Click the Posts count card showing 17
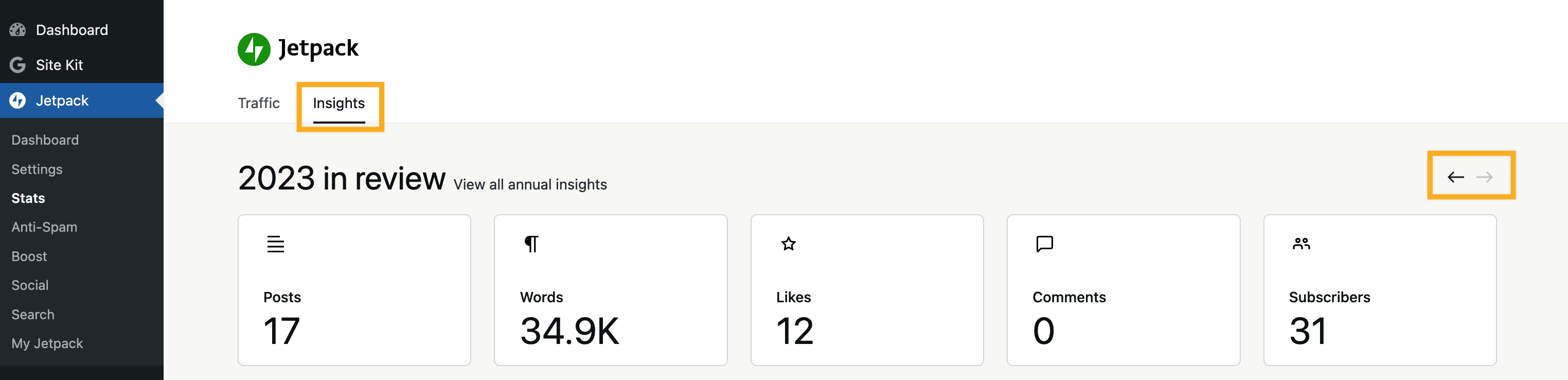The height and width of the screenshot is (380, 1568). (354, 291)
